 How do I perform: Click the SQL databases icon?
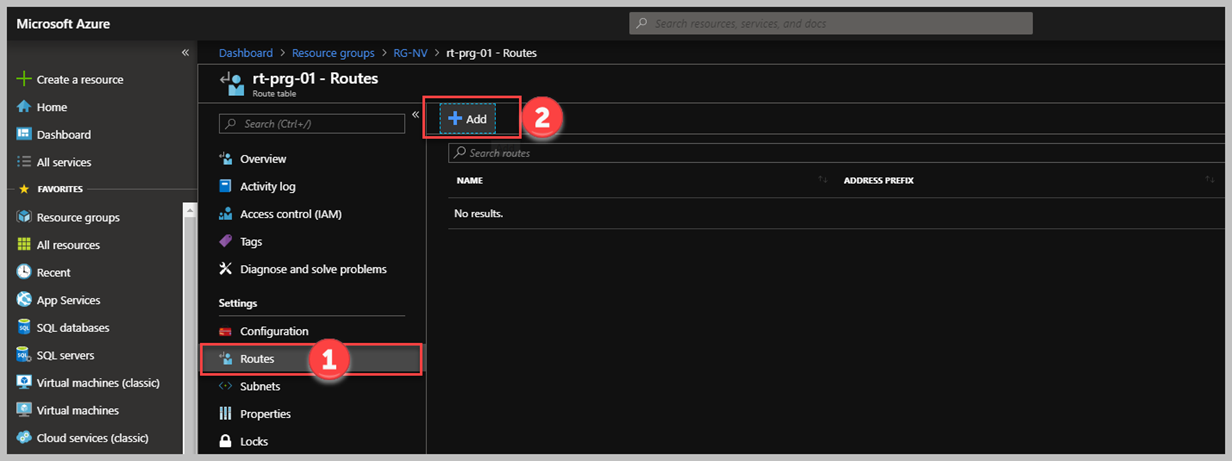pos(24,327)
